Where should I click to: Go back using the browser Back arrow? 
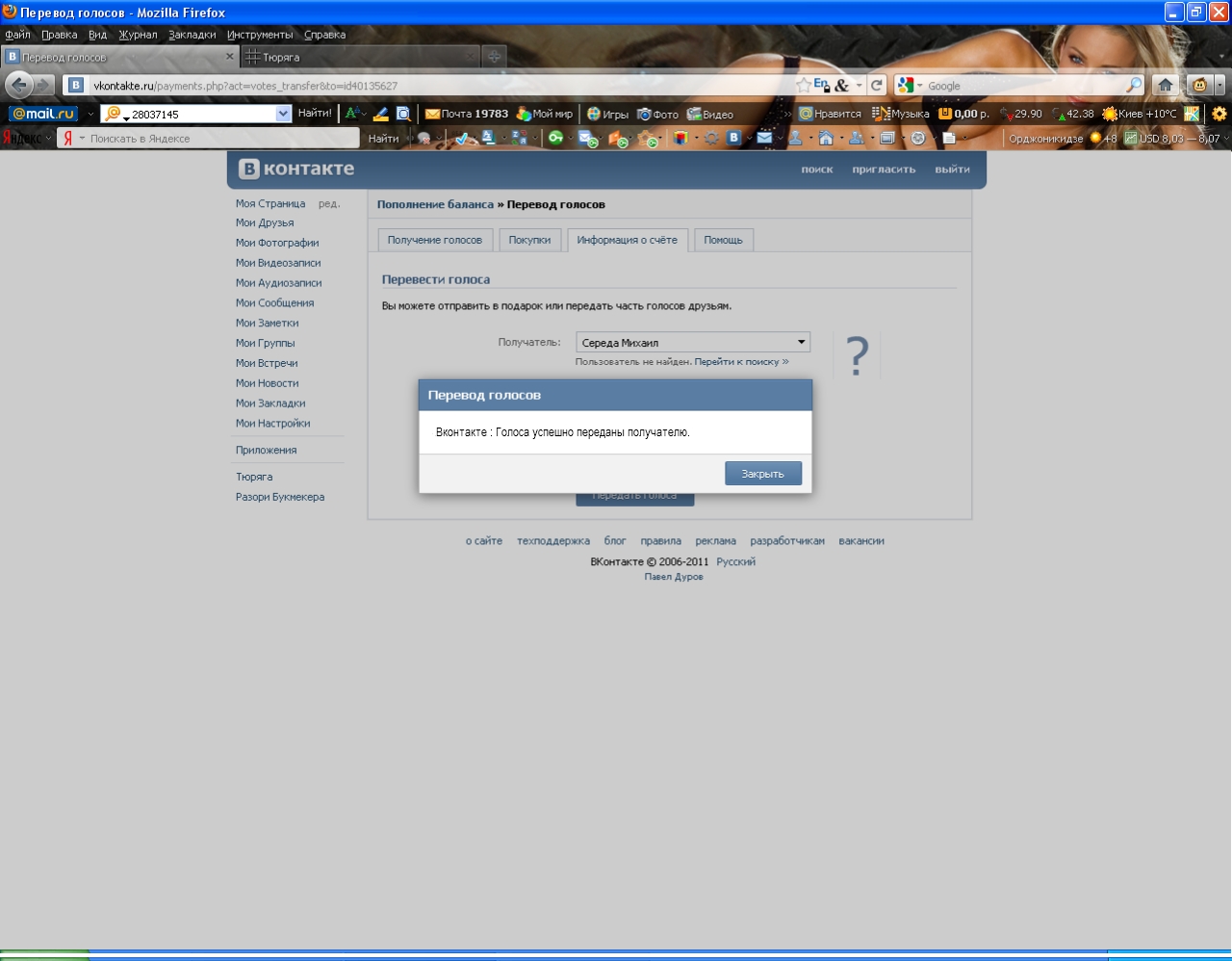click(x=18, y=85)
